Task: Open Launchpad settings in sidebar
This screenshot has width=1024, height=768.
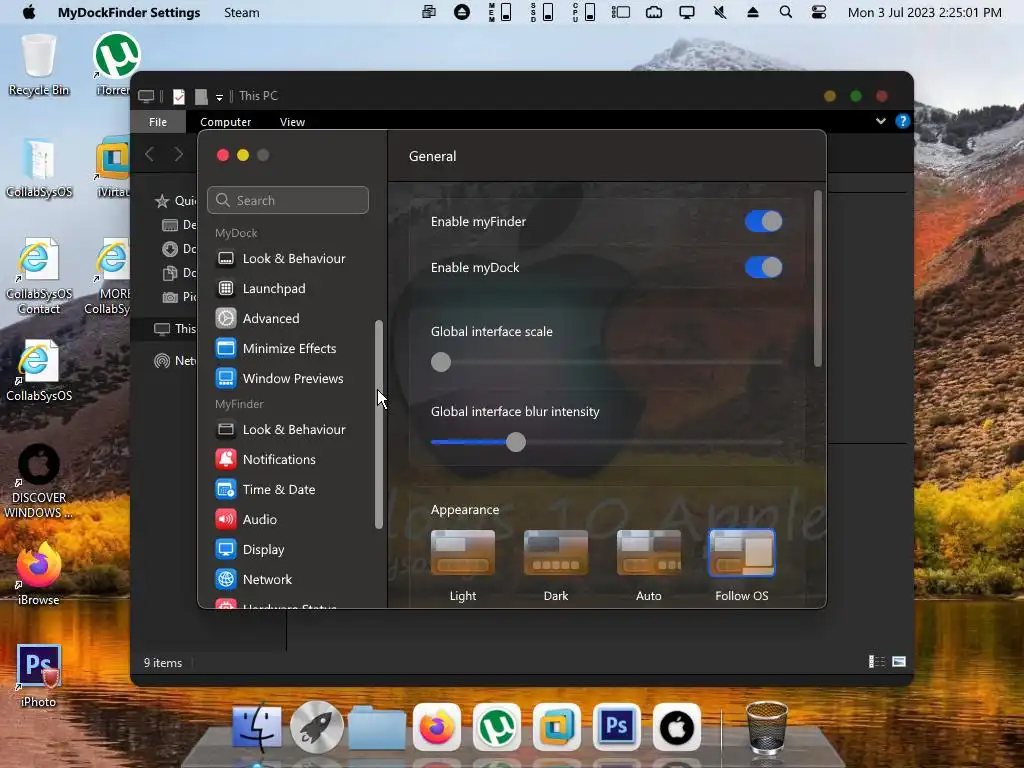Action: click(261, 289)
